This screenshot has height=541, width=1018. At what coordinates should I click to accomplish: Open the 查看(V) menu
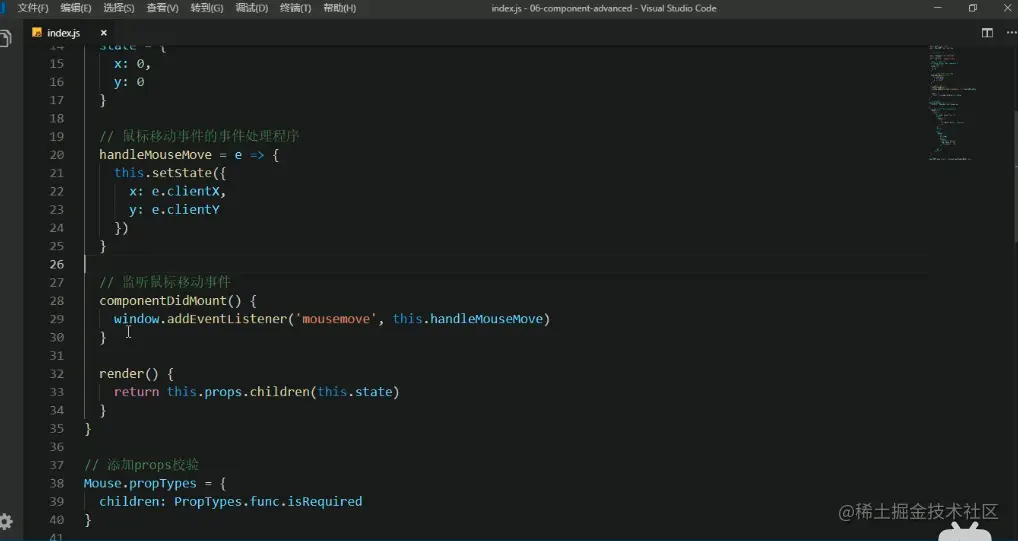coord(162,8)
